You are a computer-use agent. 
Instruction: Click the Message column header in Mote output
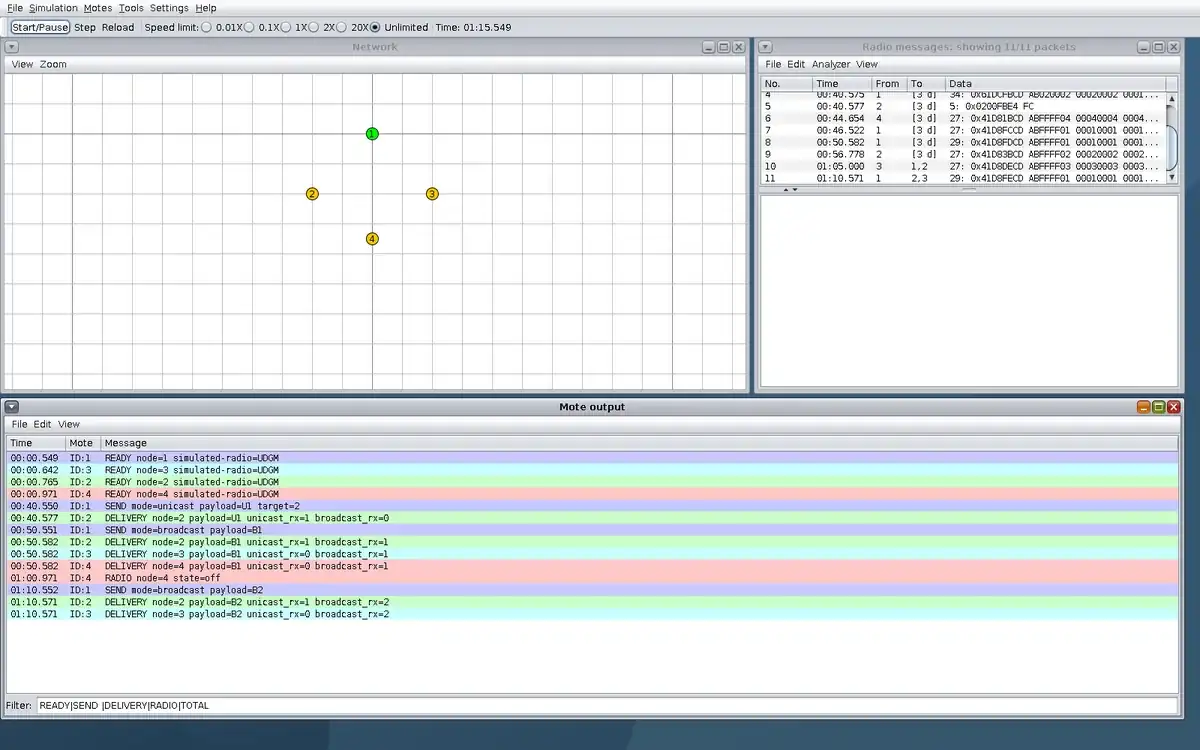(x=640, y=443)
